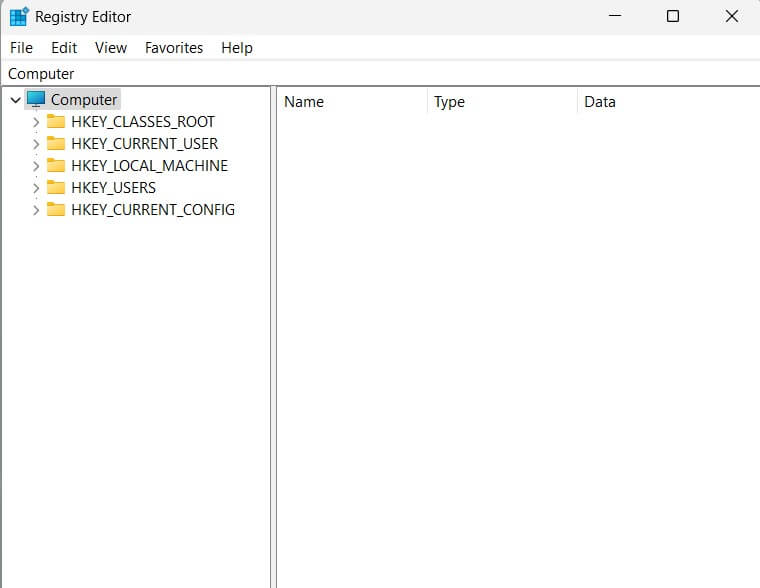Expand the HKEY_CURRENT_USER key
The image size is (760, 588).
[36, 144]
